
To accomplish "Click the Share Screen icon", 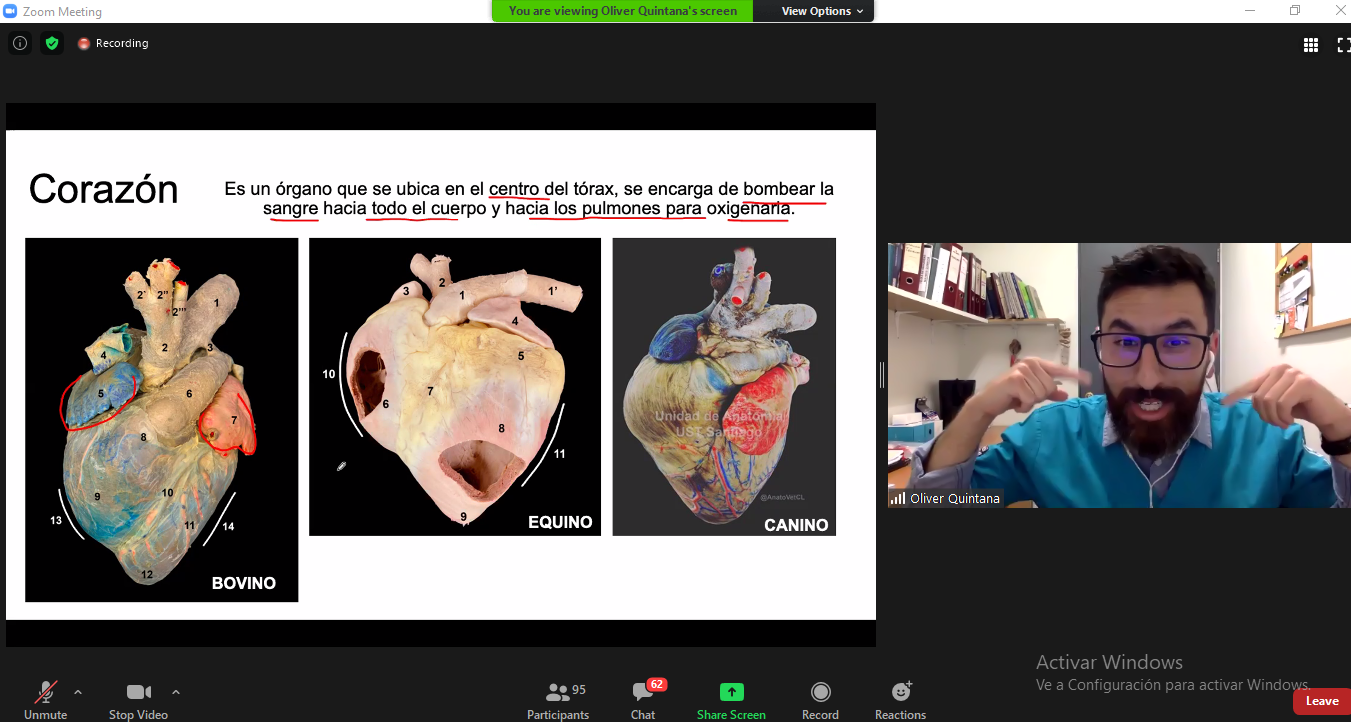I will (731, 699).
